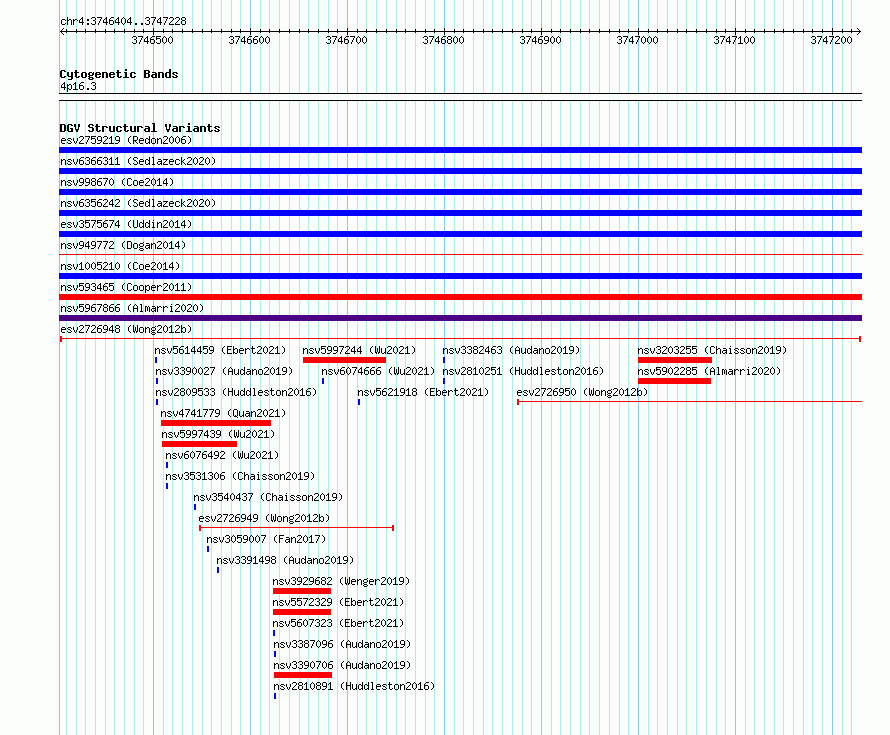890x735 pixels.
Task: Click nsv3059007 (Fan2017) label
Action: tap(266, 539)
